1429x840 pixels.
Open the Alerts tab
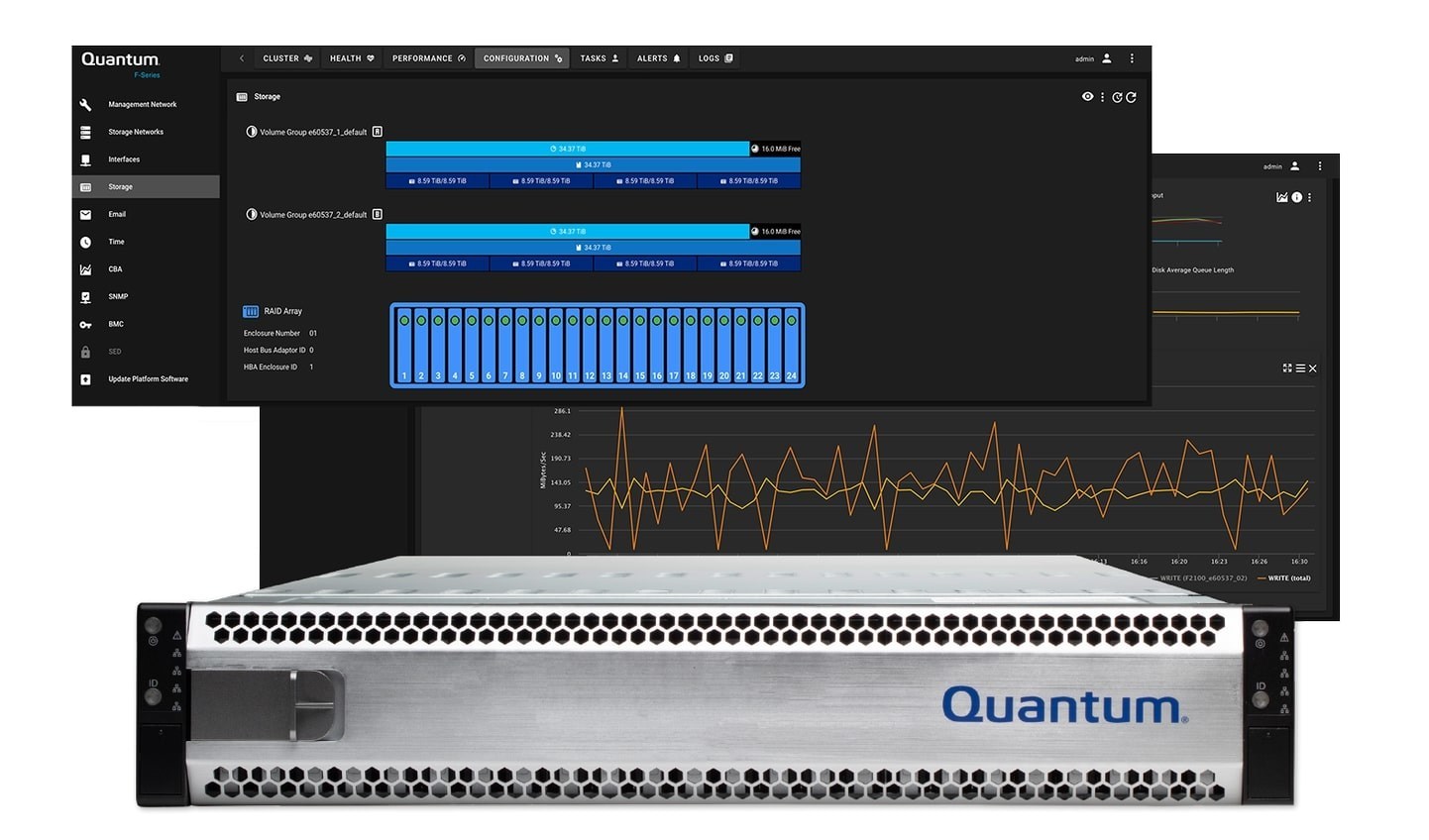pyautogui.click(x=658, y=58)
